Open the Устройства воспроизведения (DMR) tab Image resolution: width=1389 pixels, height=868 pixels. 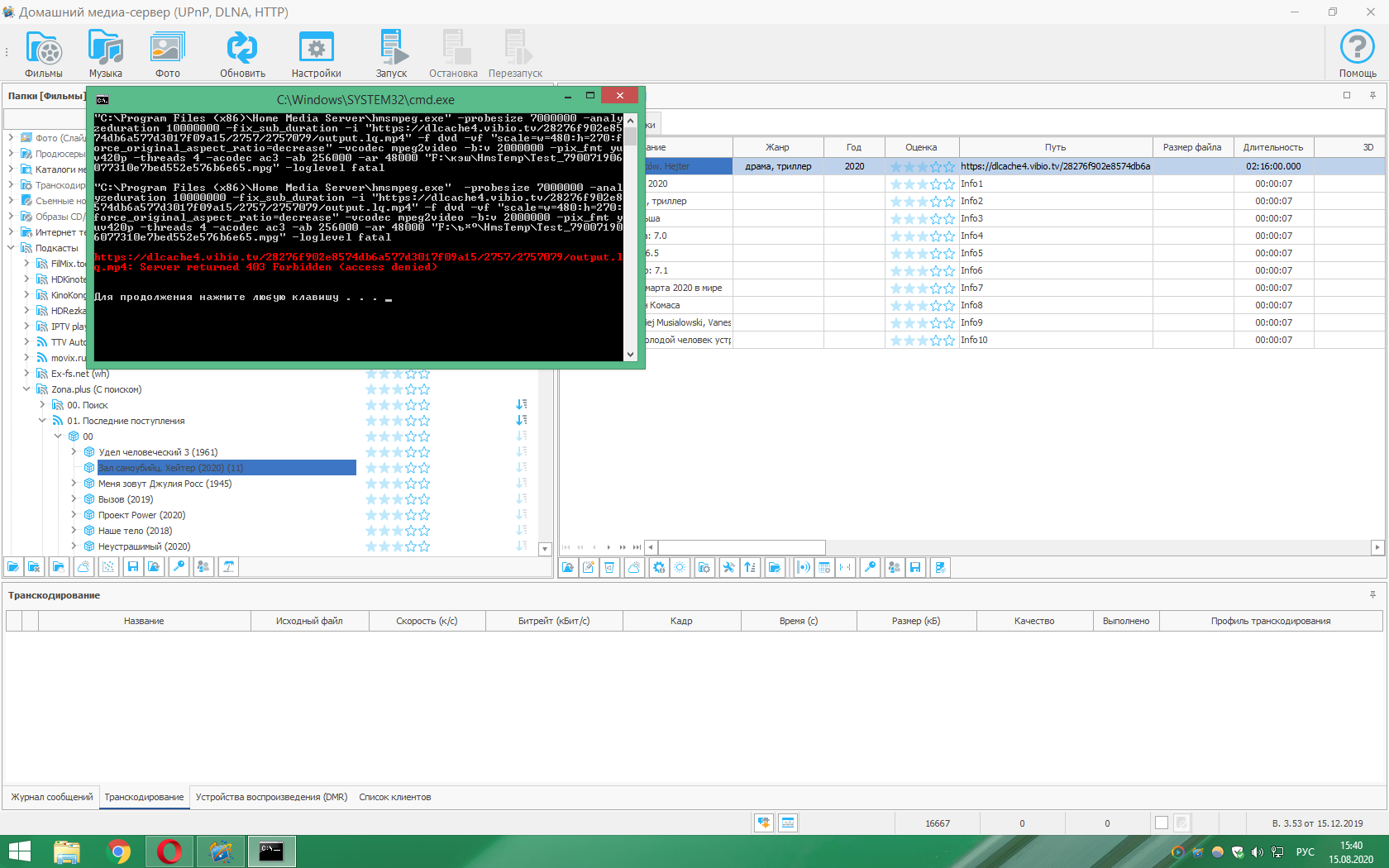(x=271, y=797)
